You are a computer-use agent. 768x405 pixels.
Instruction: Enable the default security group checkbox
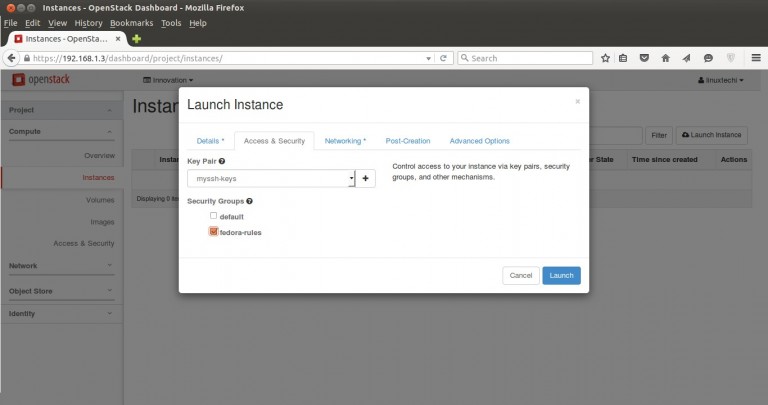tap(213, 216)
